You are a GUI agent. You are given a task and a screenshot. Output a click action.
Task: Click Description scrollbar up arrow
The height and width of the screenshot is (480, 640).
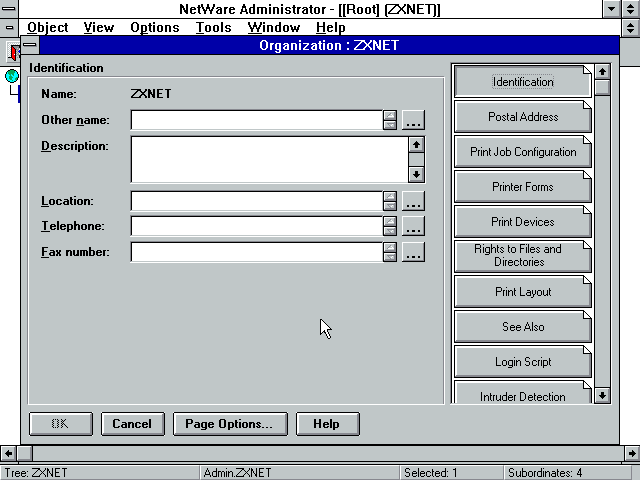pos(416,144)
